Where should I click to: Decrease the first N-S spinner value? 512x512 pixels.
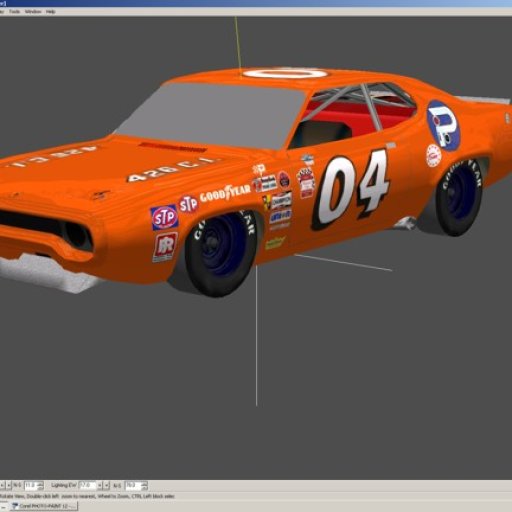pos(40,488)
